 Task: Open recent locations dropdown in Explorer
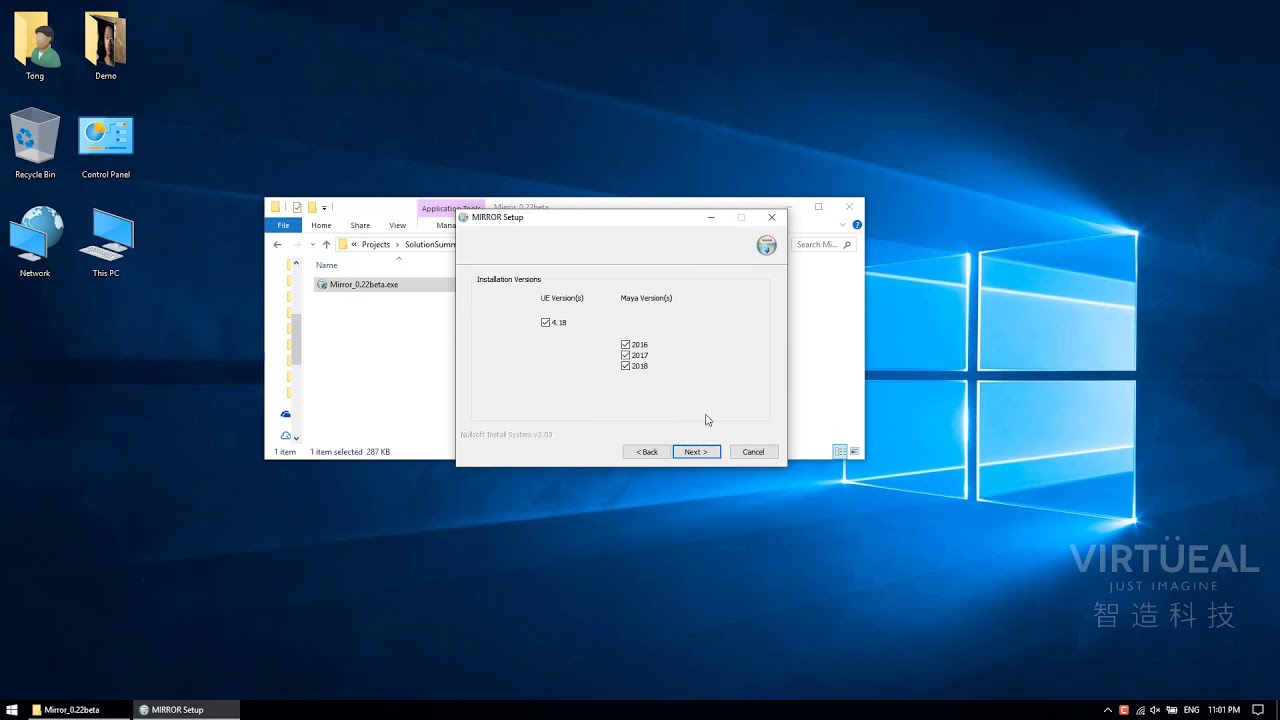click(312, 244)
